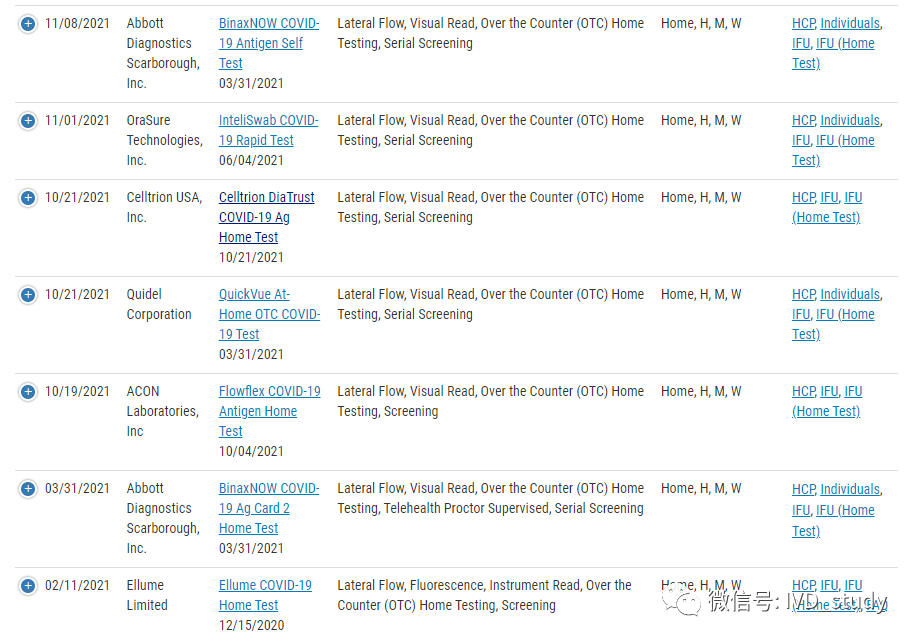This screenshot has height=643, width=916.
Task: Select the 11/01/2021 date cell
Action: (77, 120)
